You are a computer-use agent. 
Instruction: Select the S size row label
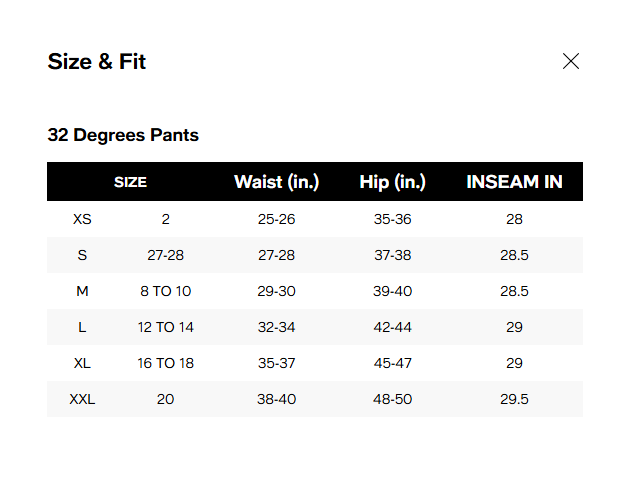[82, 255]
